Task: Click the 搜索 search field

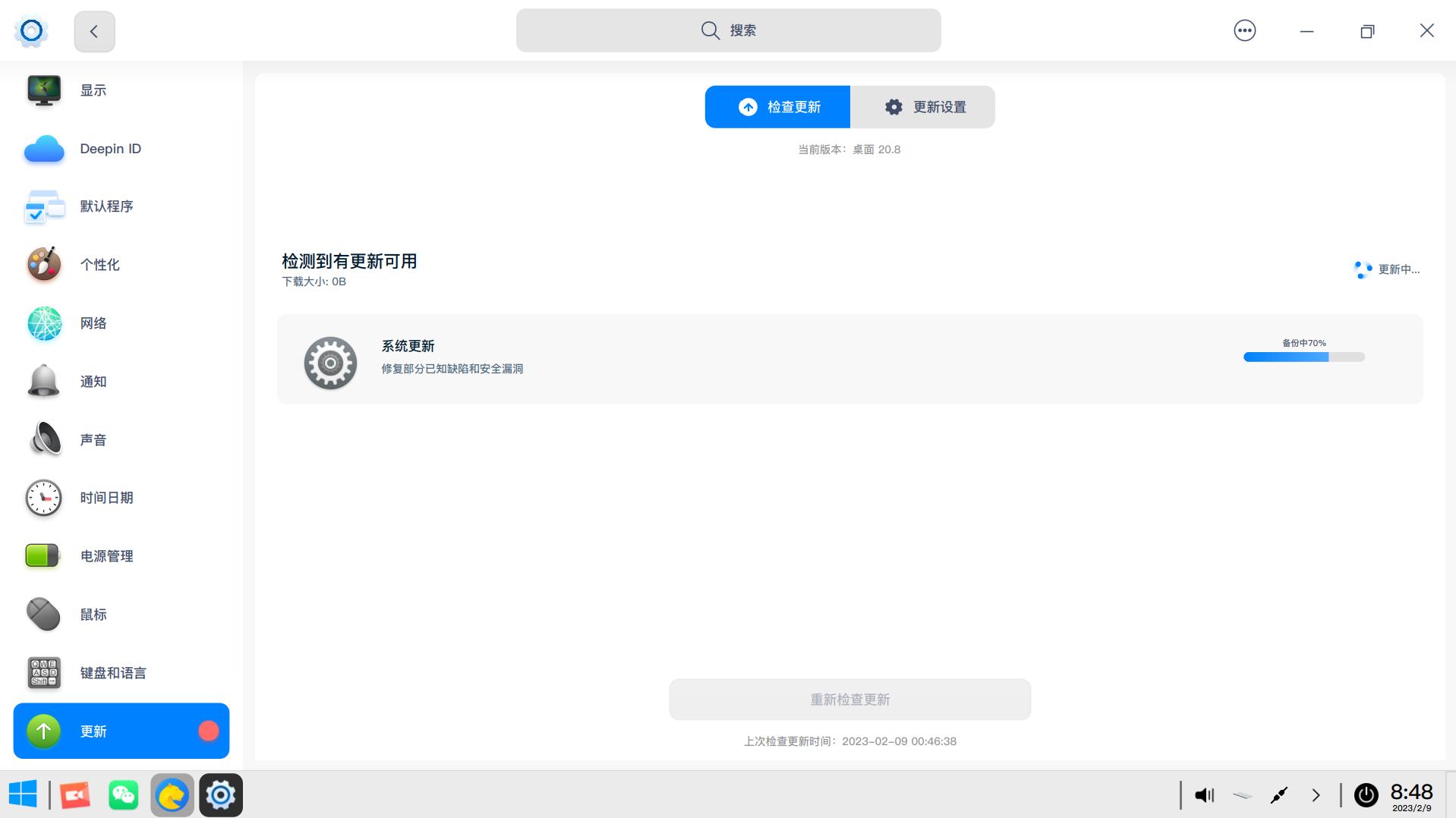Action: [x=728, y=30]
